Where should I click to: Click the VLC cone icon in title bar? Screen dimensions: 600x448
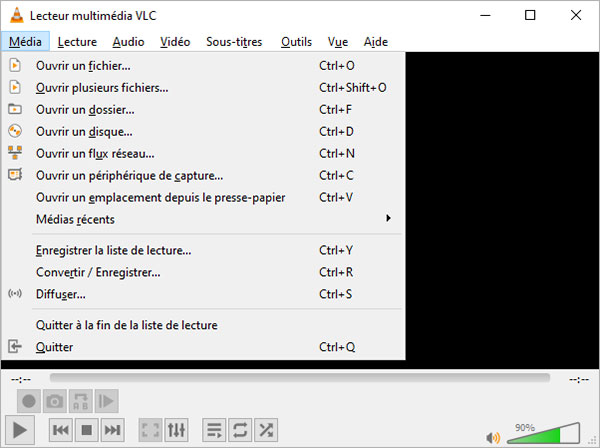click(16, 15)
